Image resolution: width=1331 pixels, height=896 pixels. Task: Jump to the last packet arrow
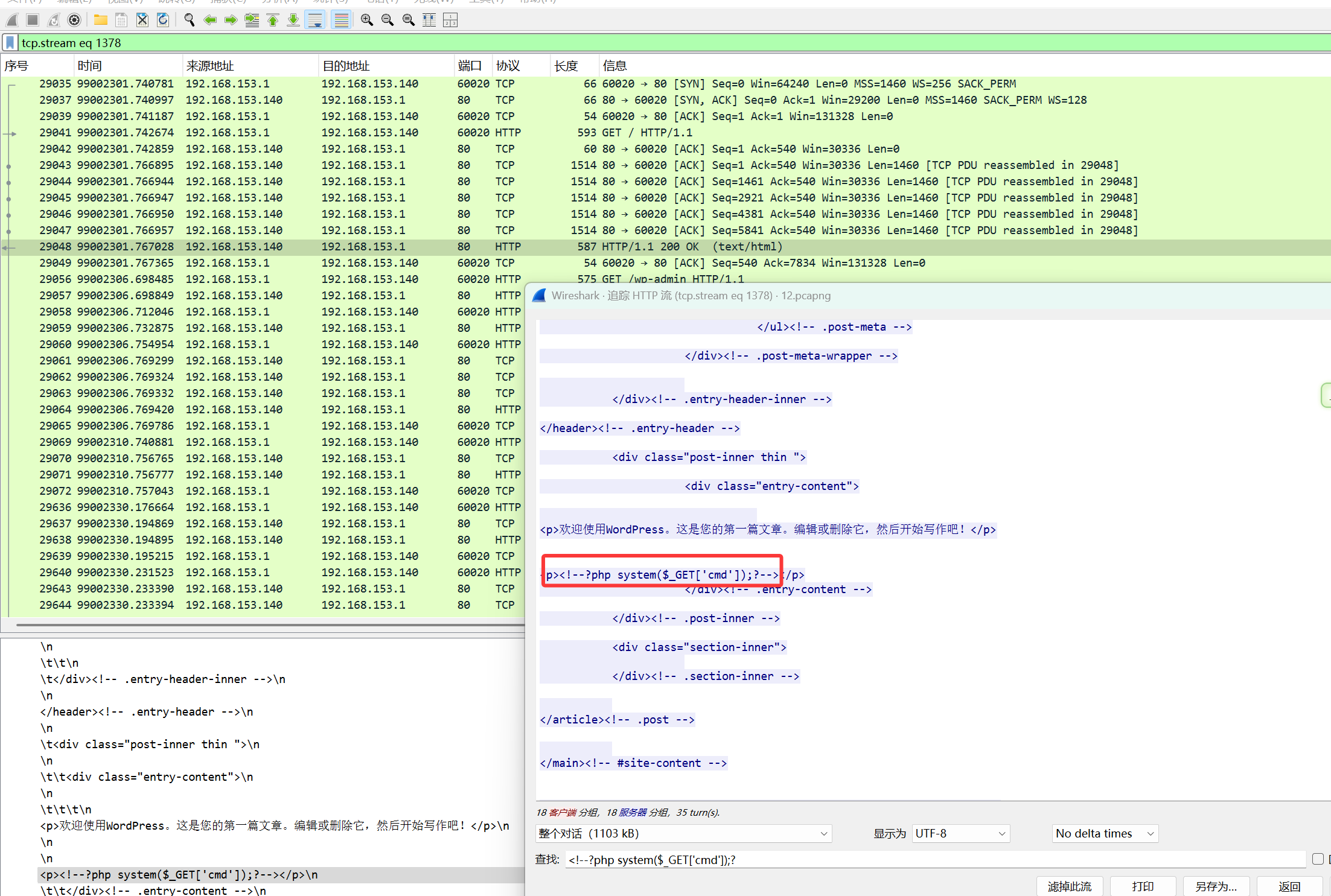293,21
